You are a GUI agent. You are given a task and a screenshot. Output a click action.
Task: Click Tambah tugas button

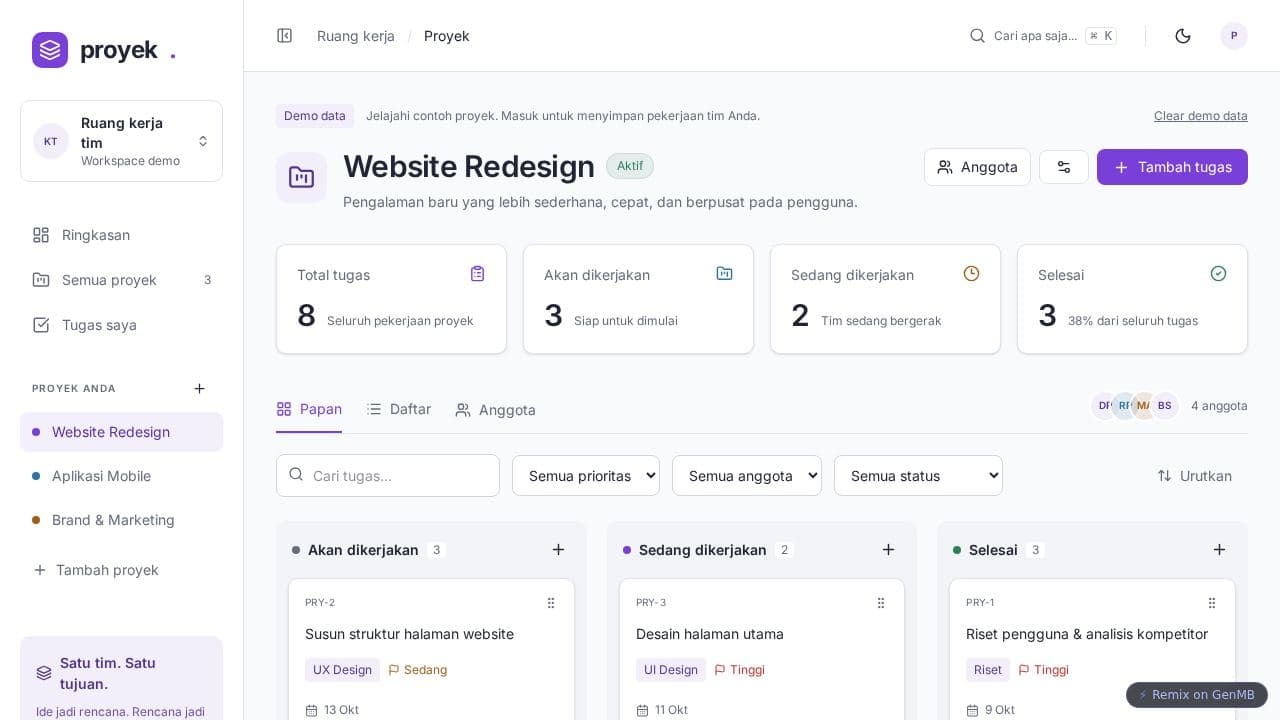1172,167
